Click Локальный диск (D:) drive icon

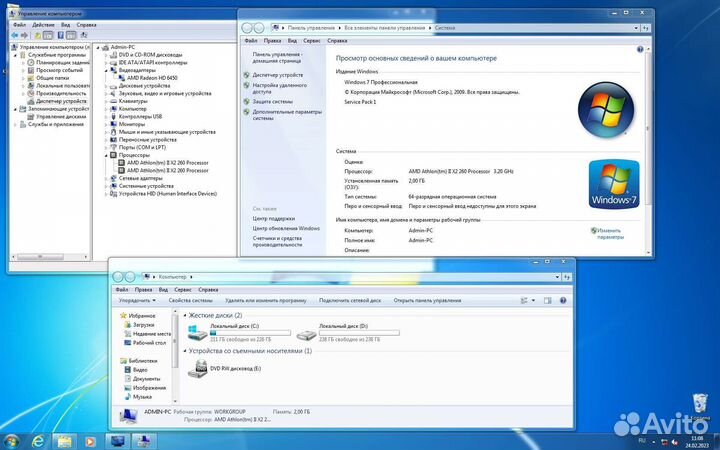pos(306,335)
